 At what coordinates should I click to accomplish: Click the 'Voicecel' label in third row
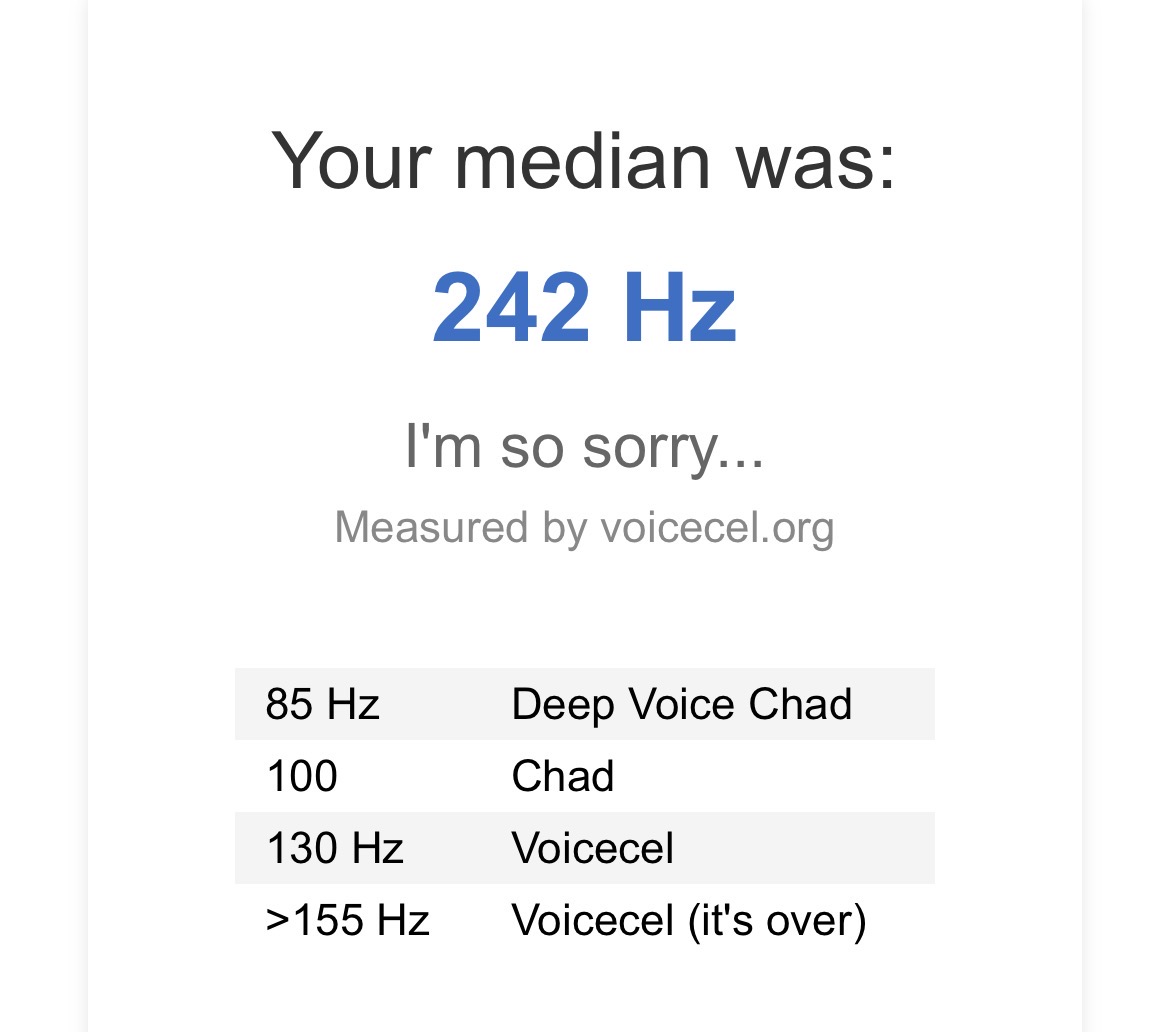[x=592, y=849]
